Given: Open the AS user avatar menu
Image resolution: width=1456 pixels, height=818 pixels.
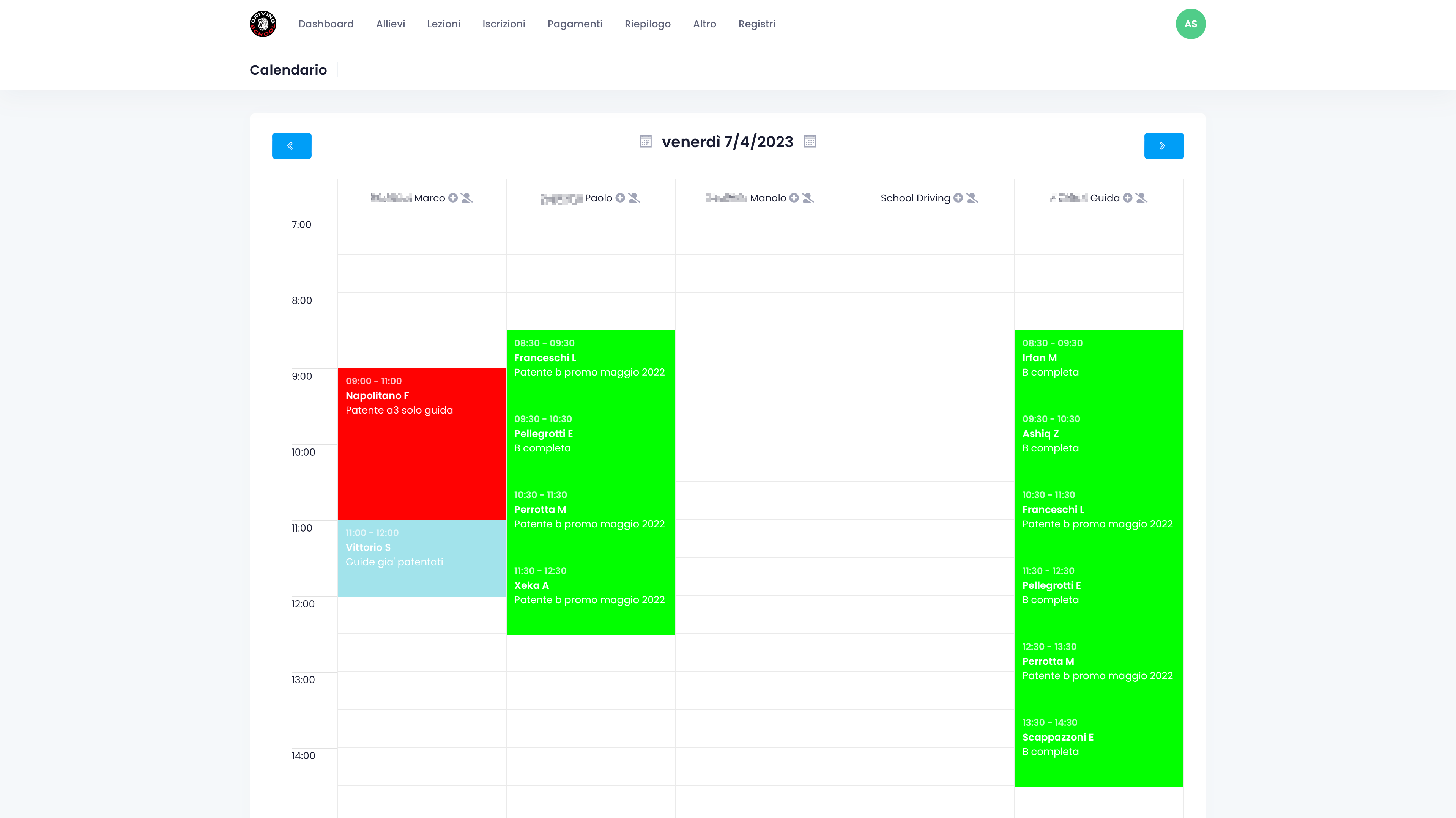Looking at the screenshot, I should (x=1190, y=24).
